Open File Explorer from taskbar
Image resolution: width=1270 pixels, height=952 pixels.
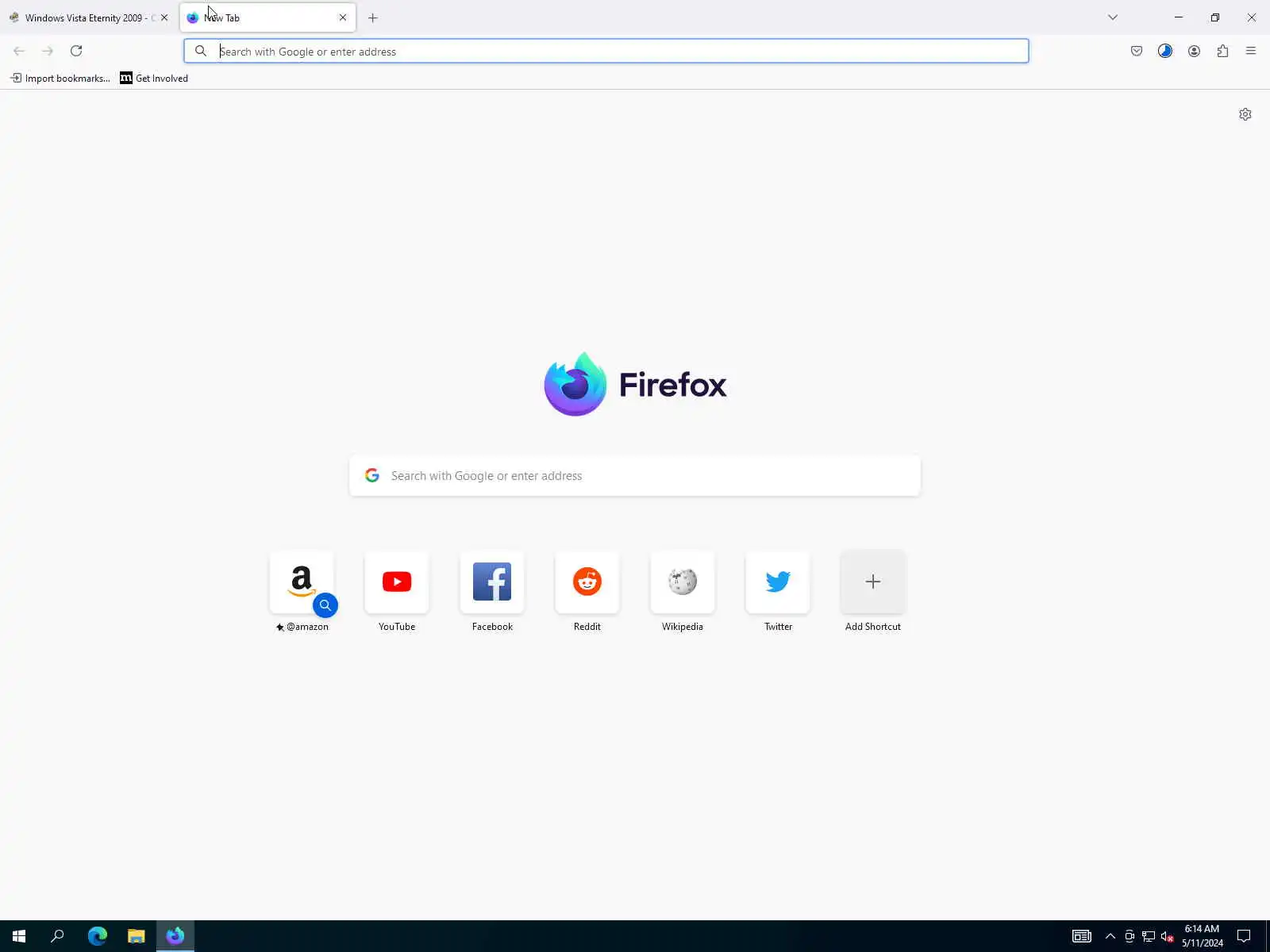coord(137,936)
